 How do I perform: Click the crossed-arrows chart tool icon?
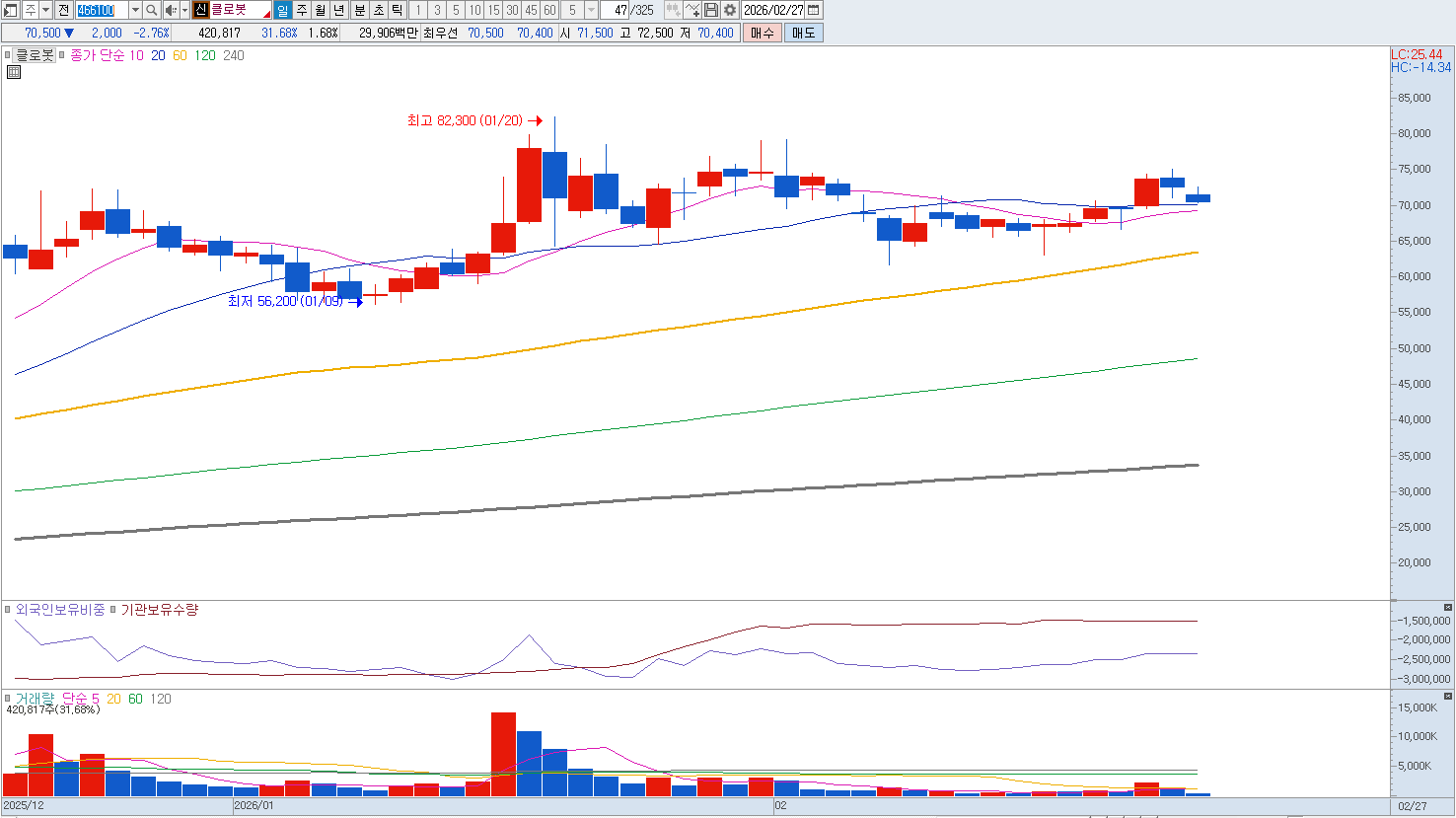coord(692,10)
